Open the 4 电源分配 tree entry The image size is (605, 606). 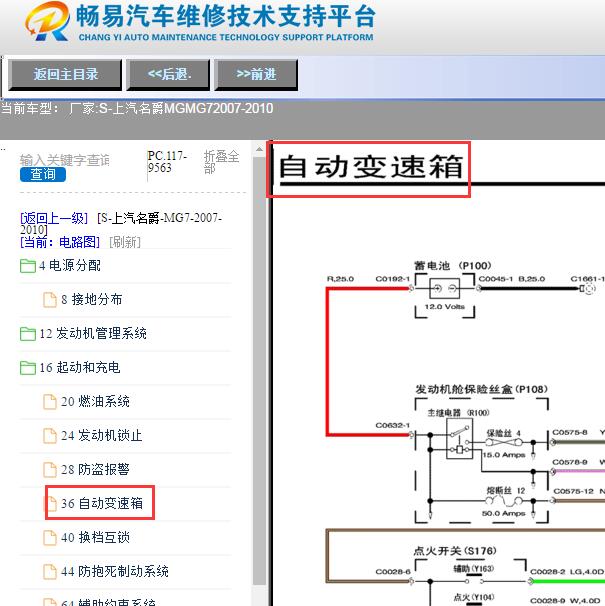click(70, 266)
